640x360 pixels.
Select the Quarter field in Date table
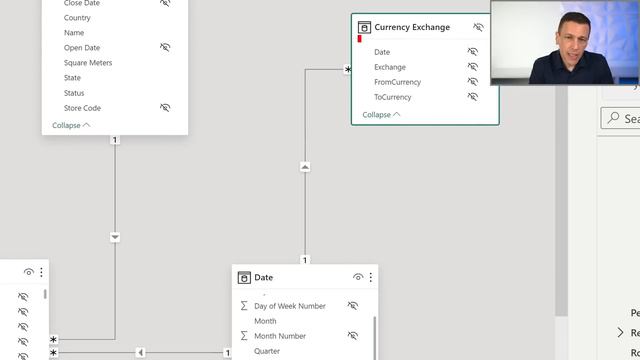click(x=267, y=351)
